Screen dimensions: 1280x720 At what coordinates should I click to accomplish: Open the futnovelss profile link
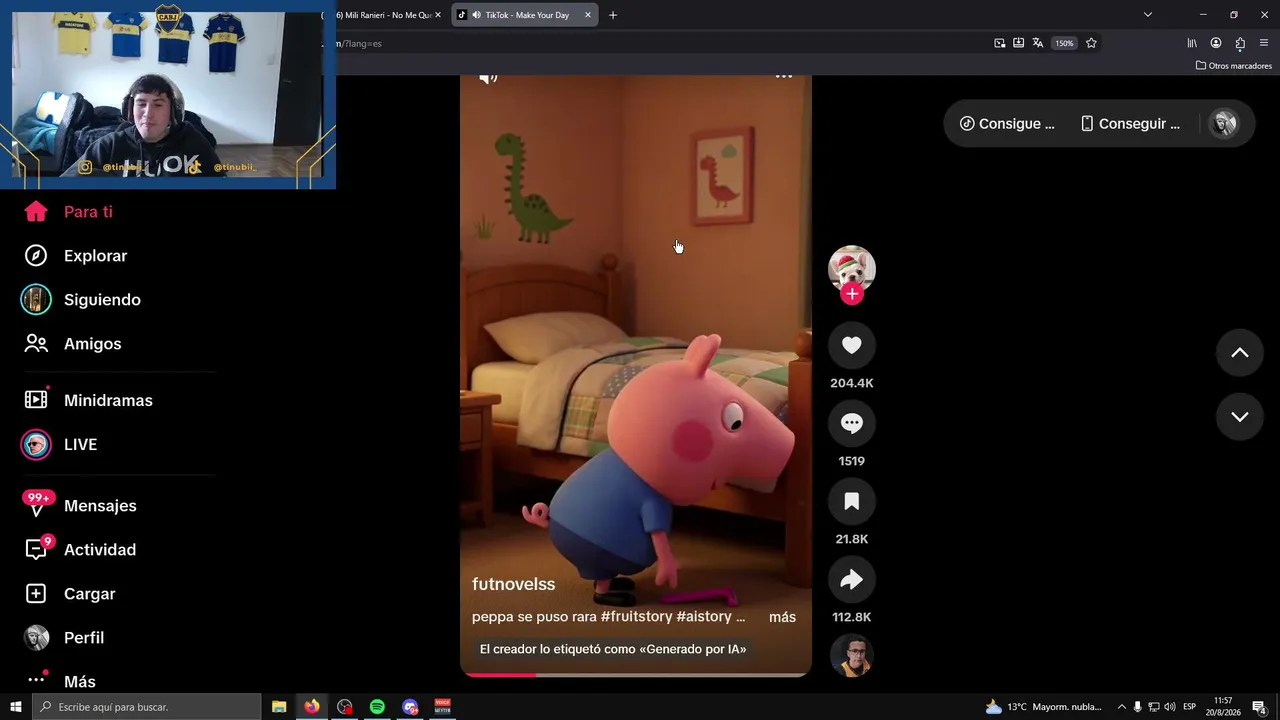[513, 584]
